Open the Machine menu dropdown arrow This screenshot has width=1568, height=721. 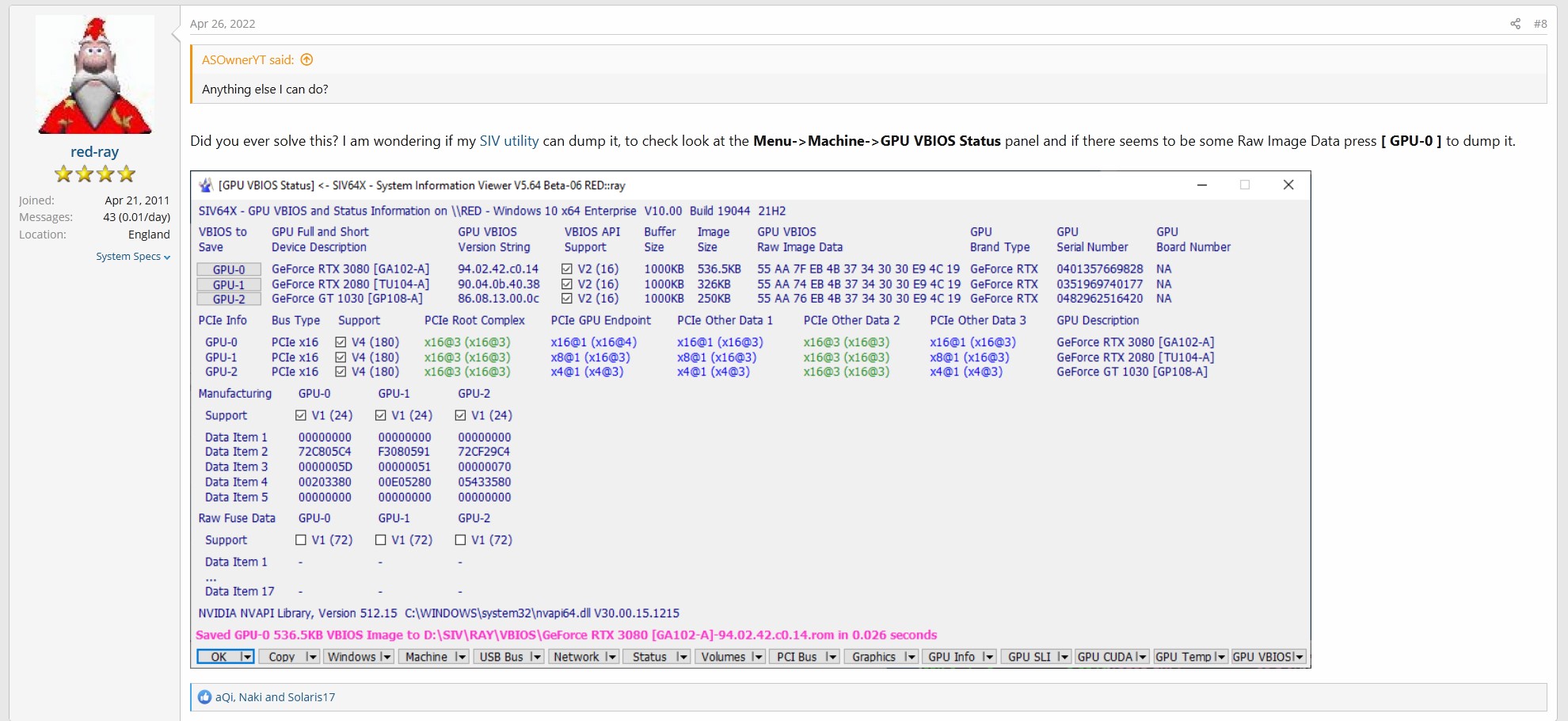pyautogui.click(x=461, y=657)
